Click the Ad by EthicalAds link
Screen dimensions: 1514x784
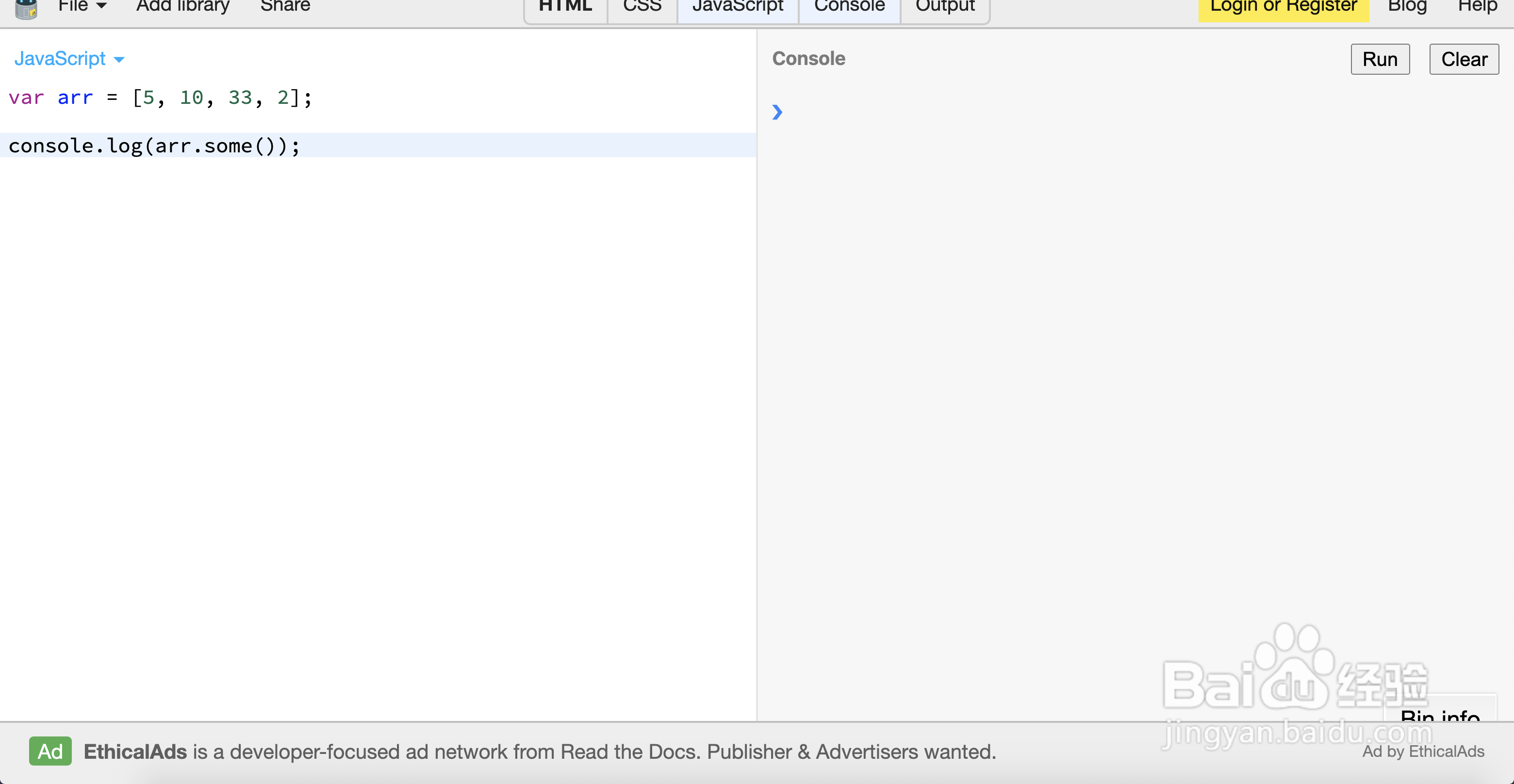click(1423, 751)
